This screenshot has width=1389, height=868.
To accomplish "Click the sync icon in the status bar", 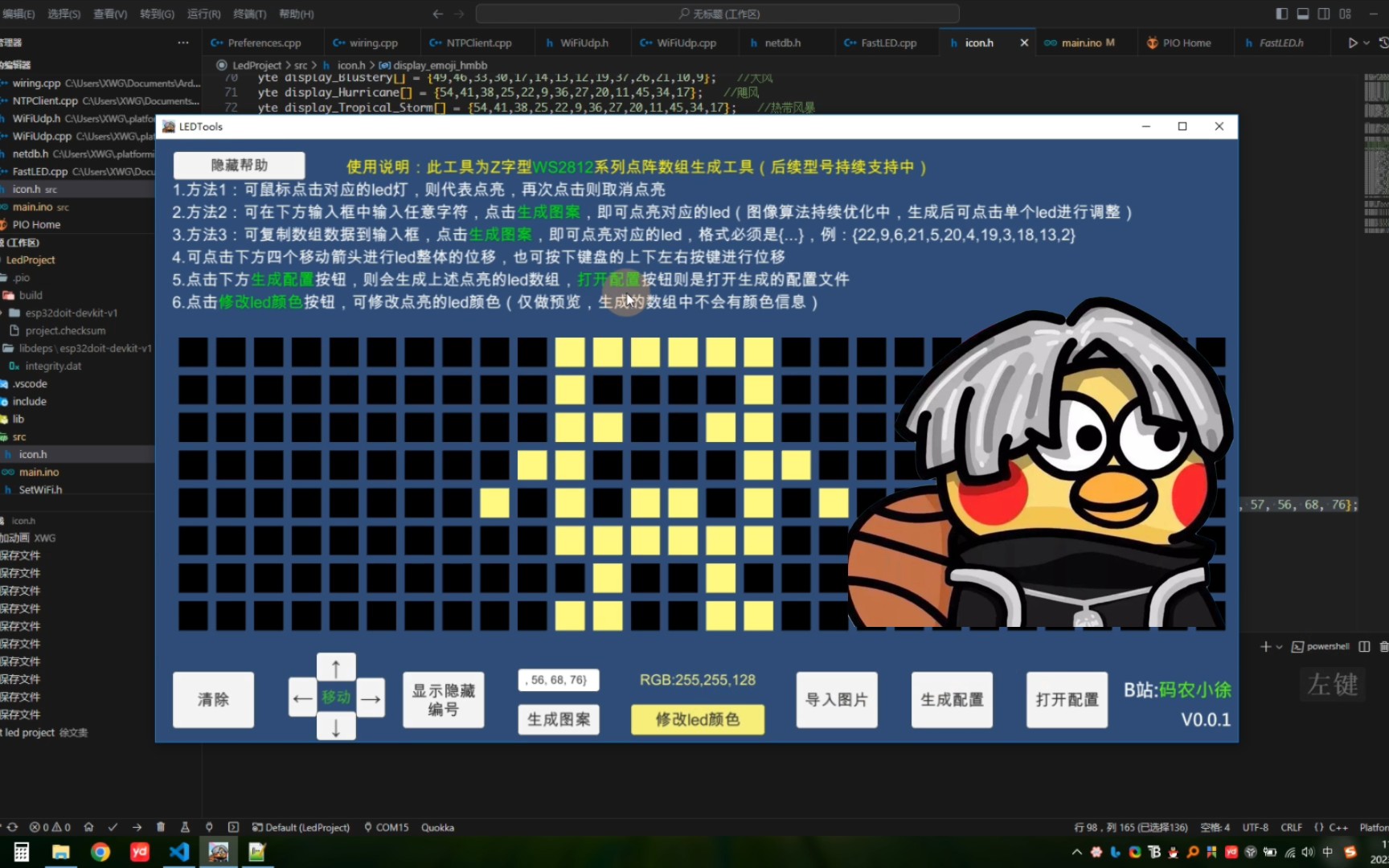I will pos(12,827).
